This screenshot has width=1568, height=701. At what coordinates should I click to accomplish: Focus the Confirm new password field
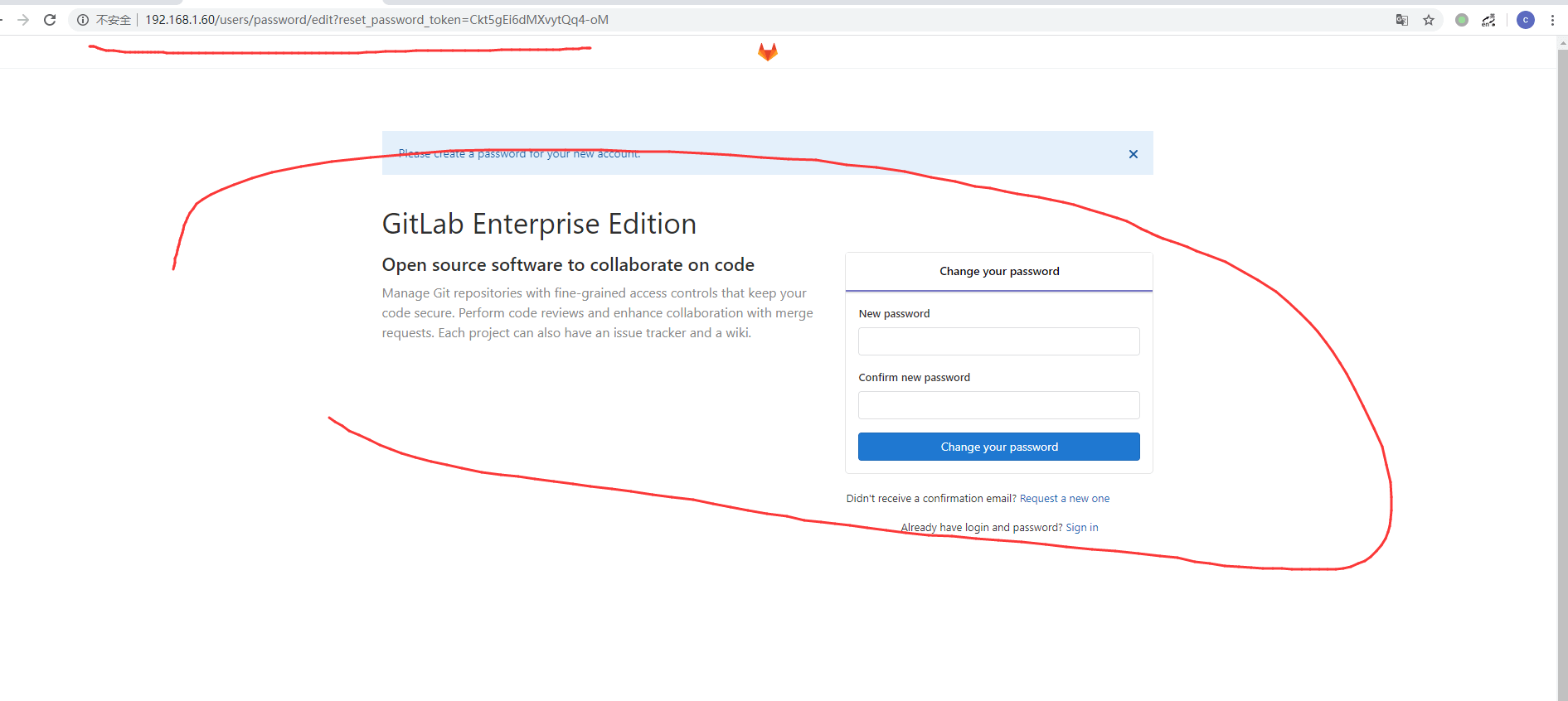click(x=999, y=405)
